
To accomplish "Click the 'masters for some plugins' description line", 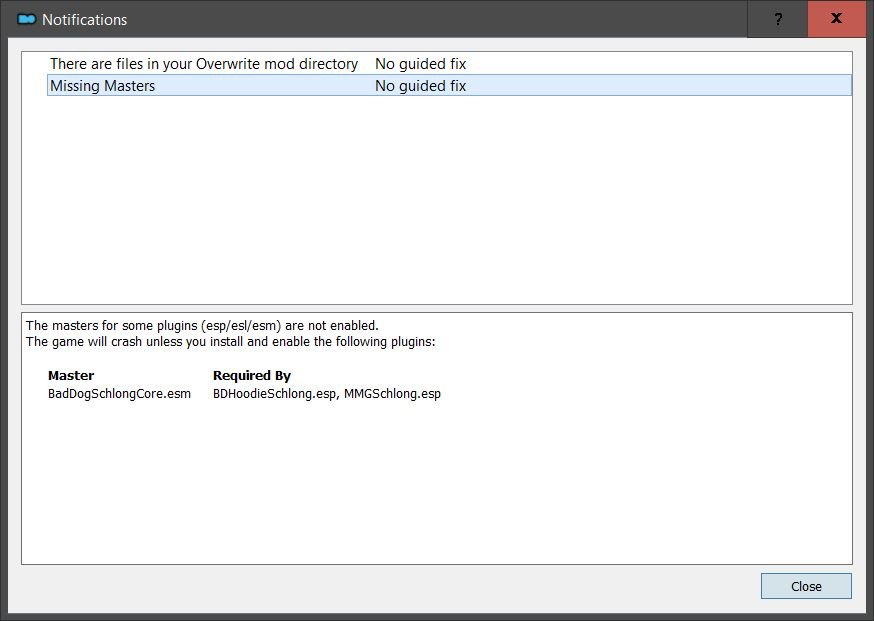I will 202,326.
